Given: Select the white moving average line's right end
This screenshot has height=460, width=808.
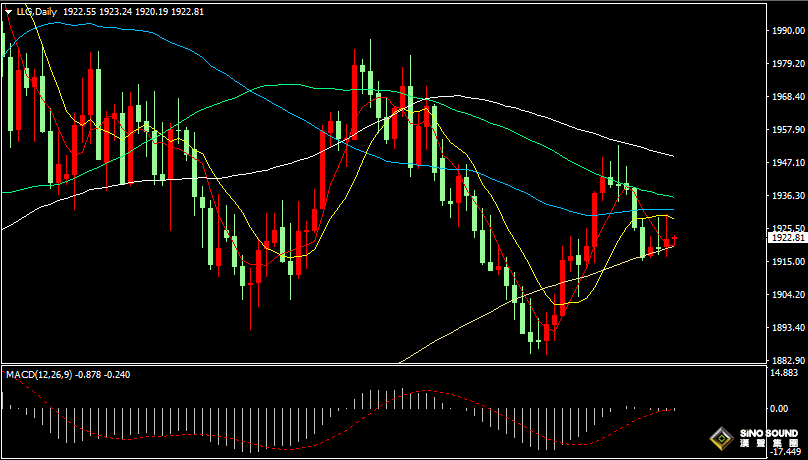Looking at the screenshot, I should tap(672, 156).
